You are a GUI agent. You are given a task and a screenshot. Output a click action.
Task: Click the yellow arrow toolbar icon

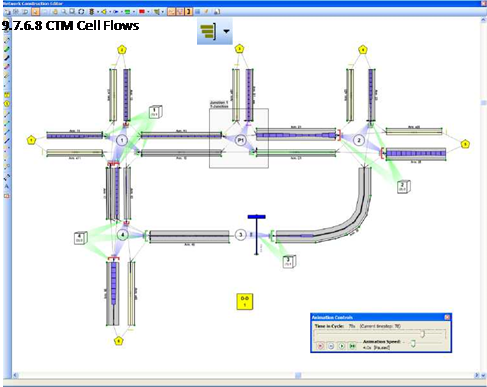click(104, 12)
